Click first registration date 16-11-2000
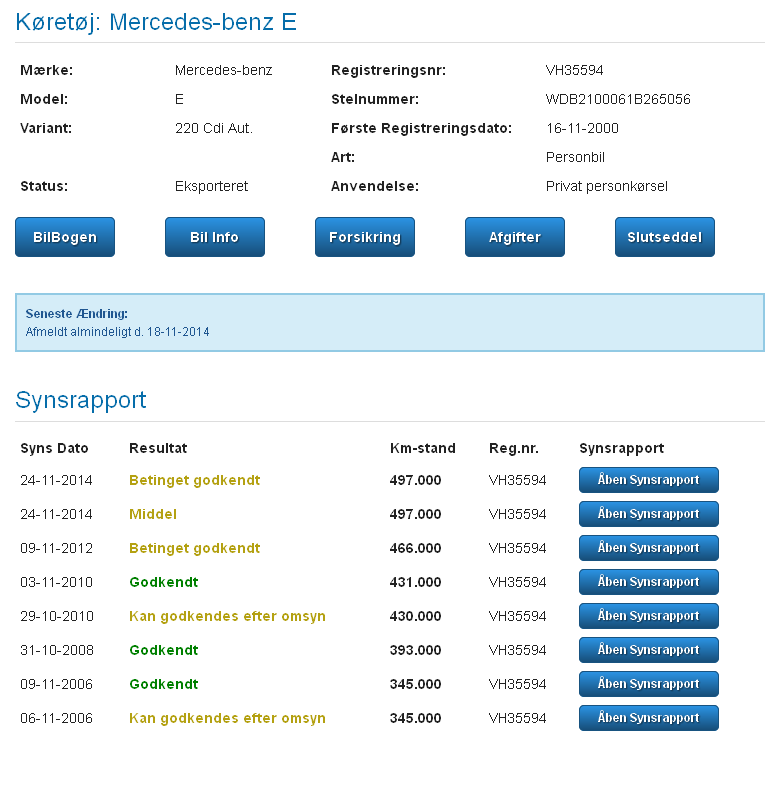This screenshot has width=778, height=790. pyautogui.click(x=582, y=128)
